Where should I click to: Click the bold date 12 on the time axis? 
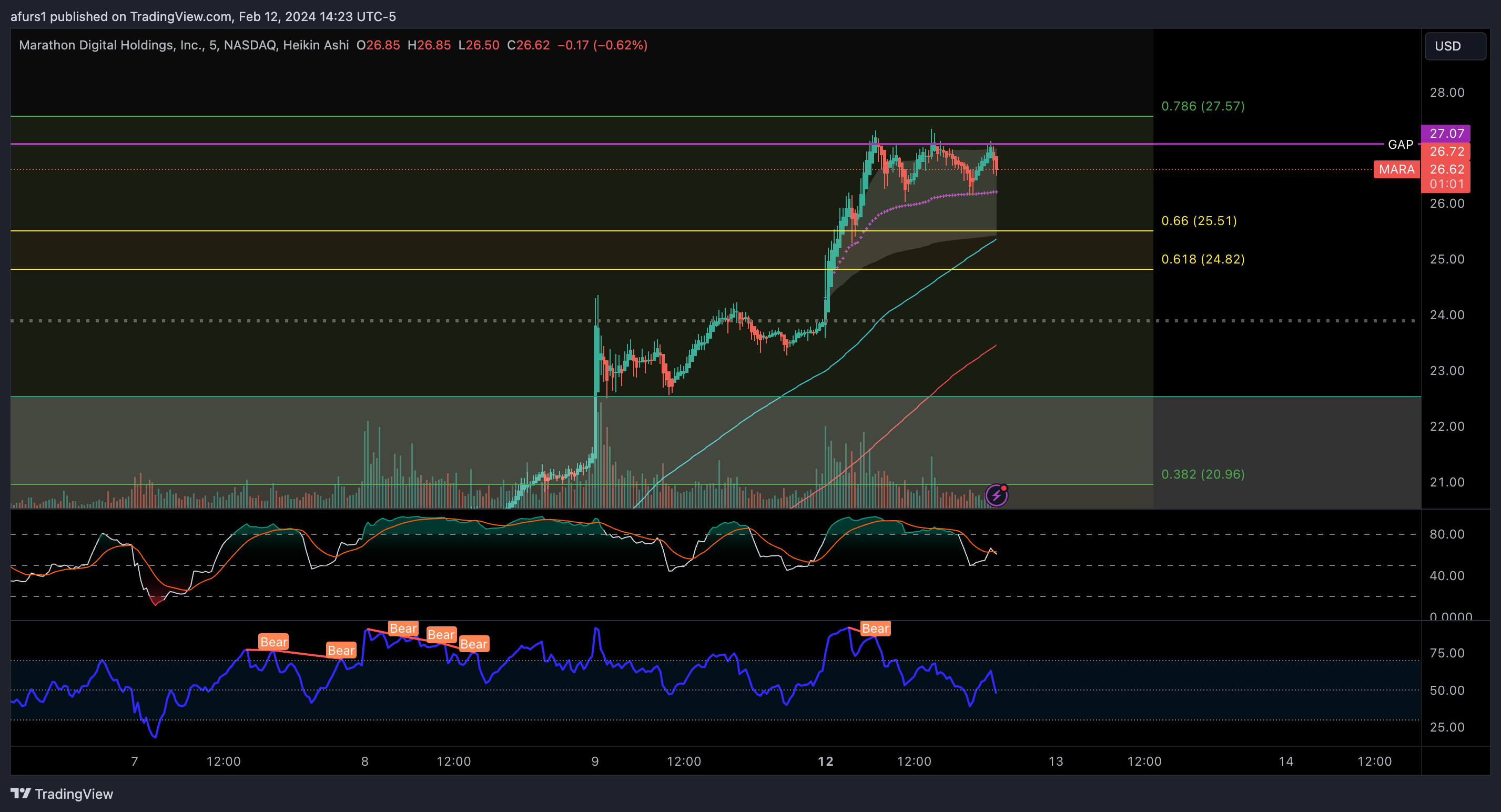coord(826,762)
